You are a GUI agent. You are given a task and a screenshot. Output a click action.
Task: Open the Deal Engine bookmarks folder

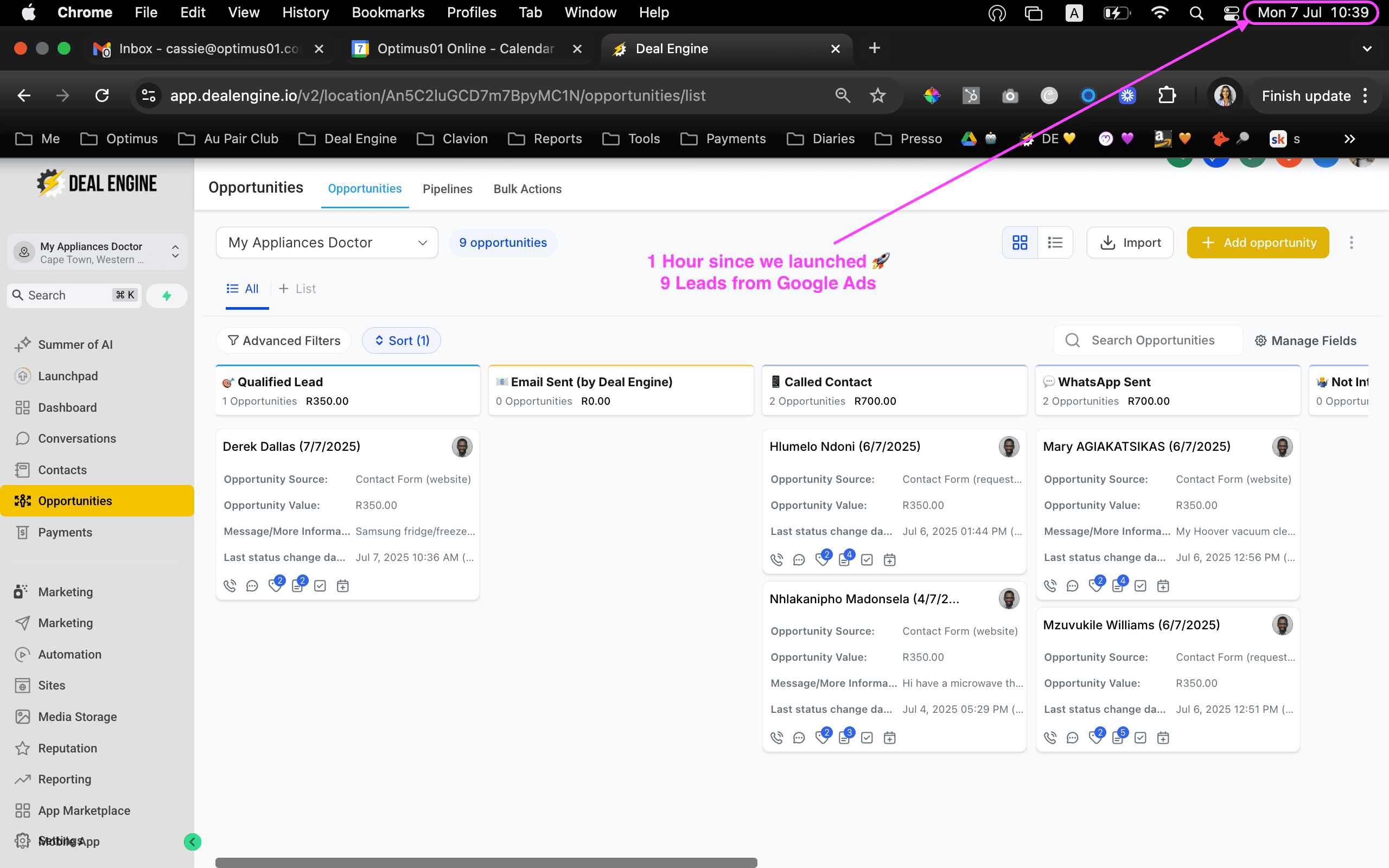pos(348,139)
